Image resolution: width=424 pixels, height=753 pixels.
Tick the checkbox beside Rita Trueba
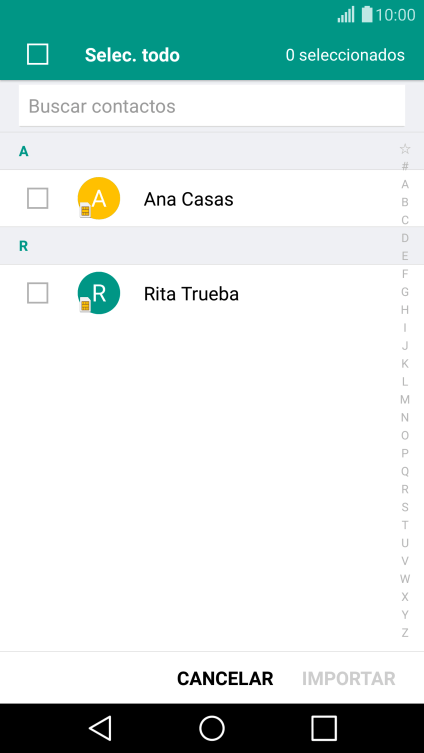point(37,293)
